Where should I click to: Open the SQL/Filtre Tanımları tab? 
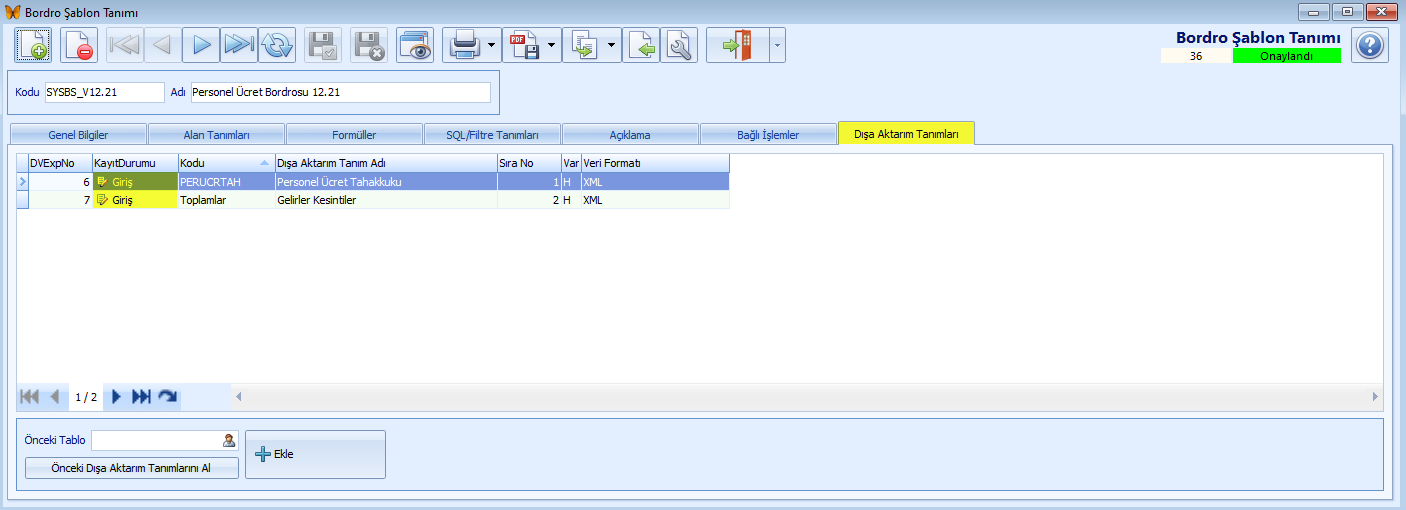click(492, 135)
